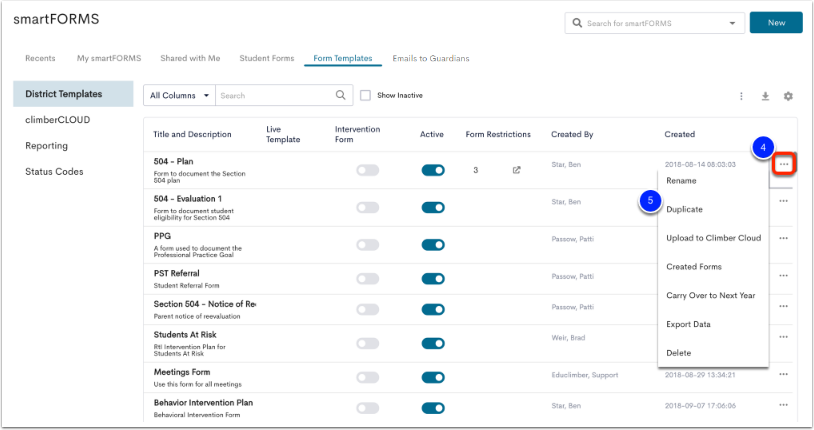Toggle Active switch for PST Referral
Viewport: 814px width, 430px height.
click(x=433, y=279)
